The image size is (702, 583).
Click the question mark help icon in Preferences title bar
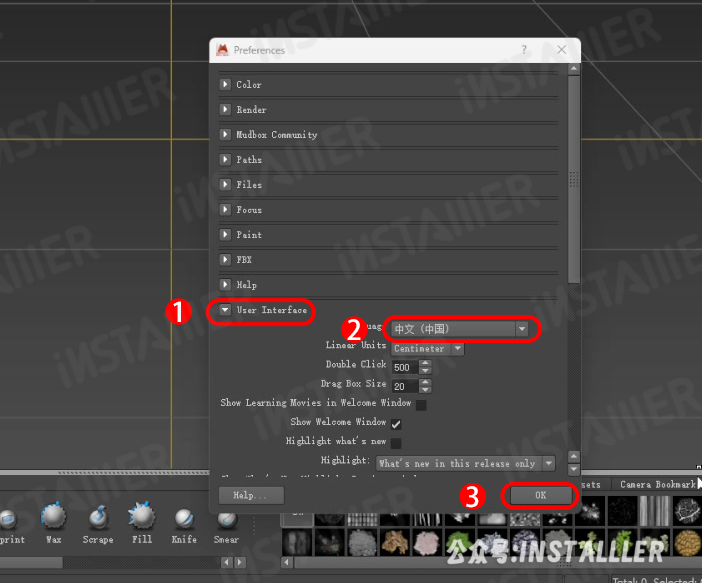[524, 50]
